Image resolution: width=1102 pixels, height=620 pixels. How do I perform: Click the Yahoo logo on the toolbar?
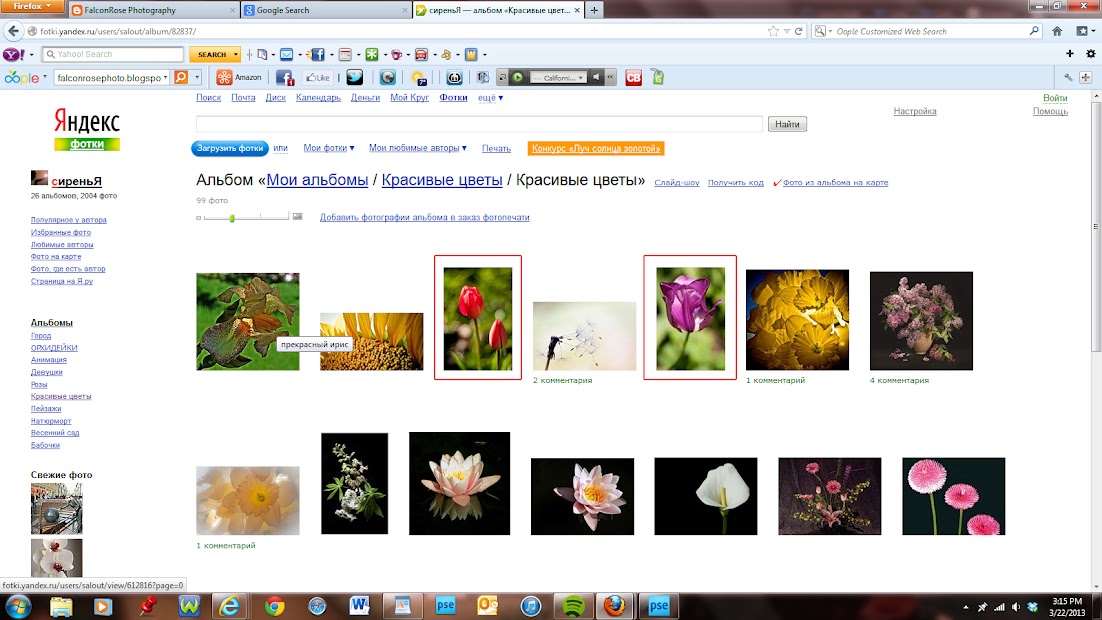click(x=14, y=54)
